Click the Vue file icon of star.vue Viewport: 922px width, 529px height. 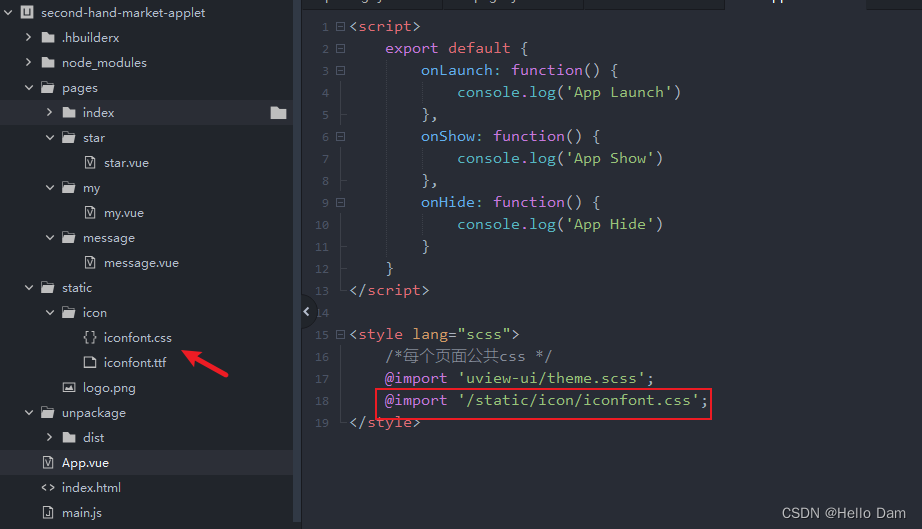(x=90, y=162)
